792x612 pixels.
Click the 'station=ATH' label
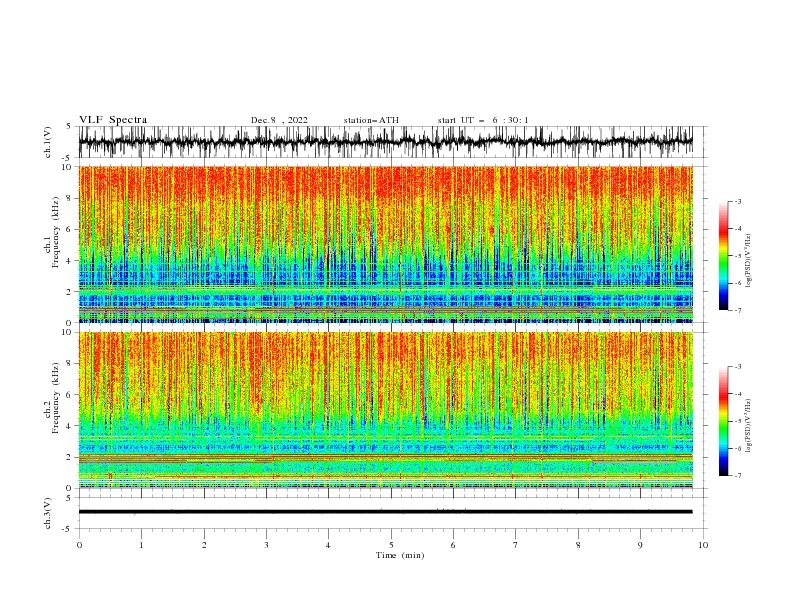click(x=371, y=120)
